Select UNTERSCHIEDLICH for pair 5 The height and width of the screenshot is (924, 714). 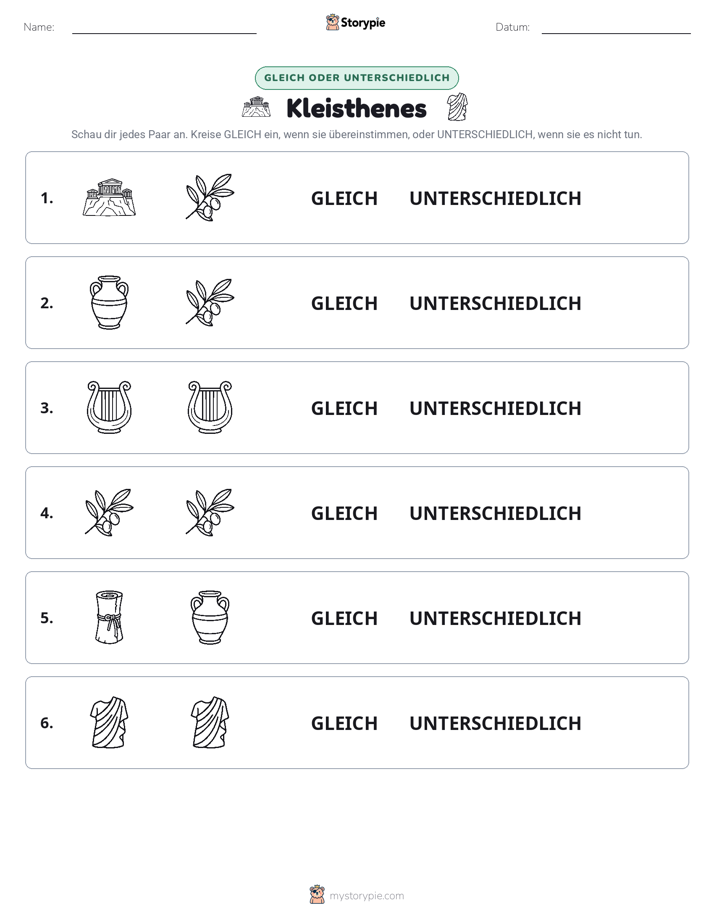495,618
